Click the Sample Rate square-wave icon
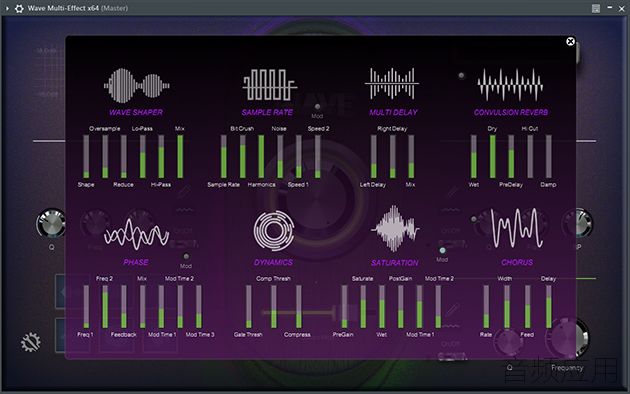The image size is (630, 394). pyautogui.click(x=270, y=85)
